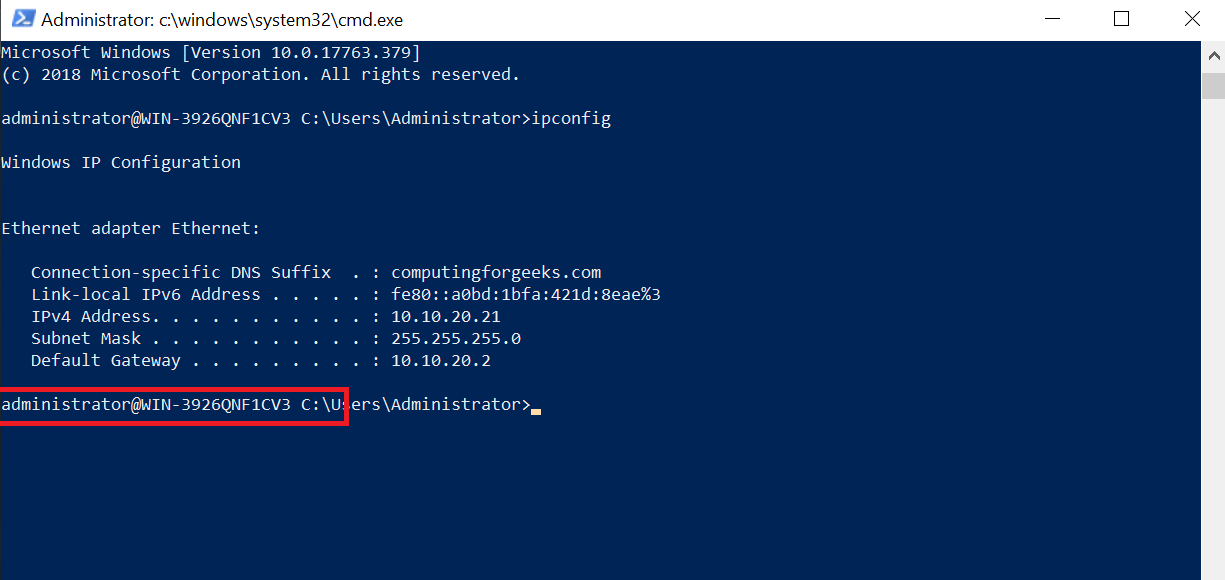This screenshot has height=580, width=1225.
Task: Click the Microsoft Windows version line
Action: 210,53
